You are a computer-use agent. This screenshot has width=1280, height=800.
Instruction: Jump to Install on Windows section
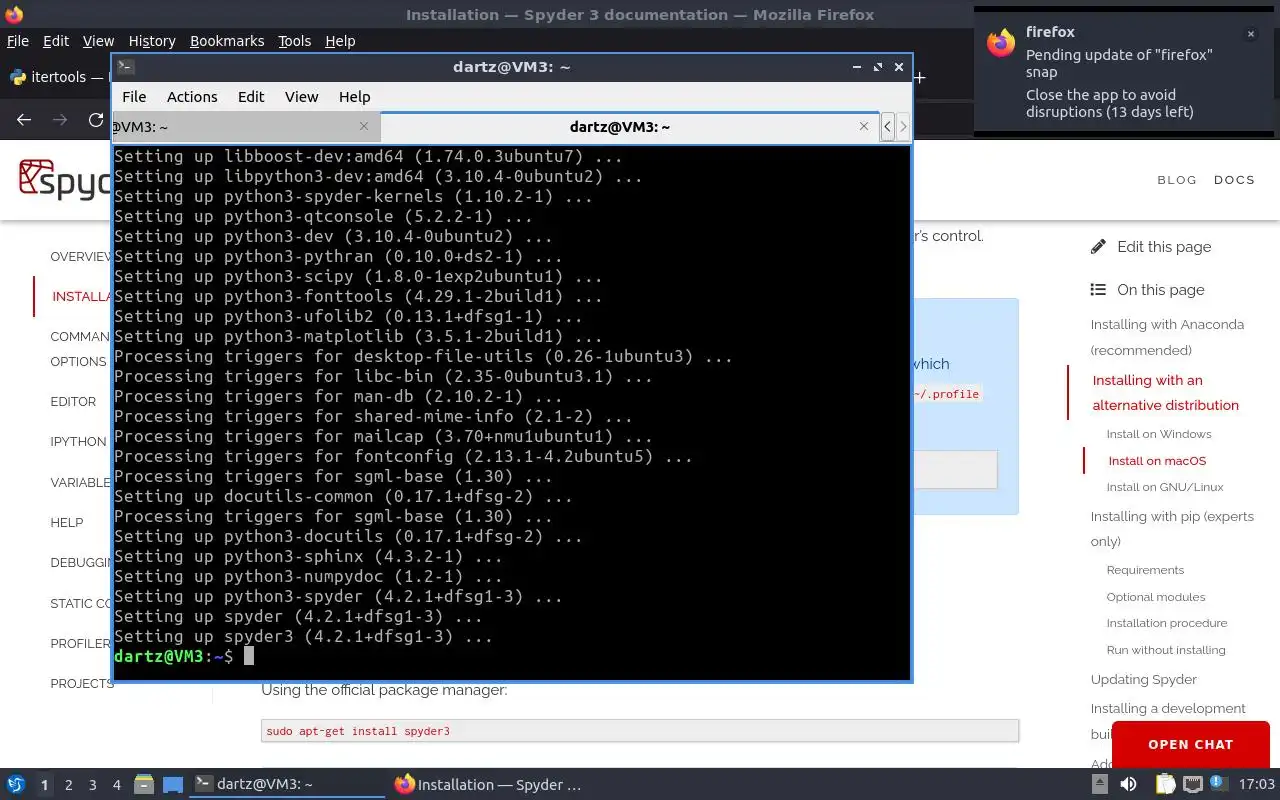pos(1159,434)
